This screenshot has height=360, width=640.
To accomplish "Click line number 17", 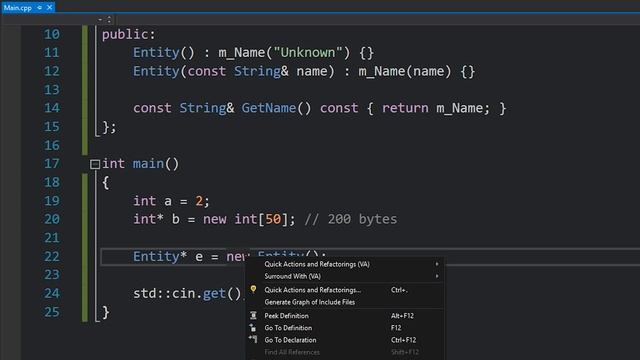I will pyautogui.click(x=52, y=164).
